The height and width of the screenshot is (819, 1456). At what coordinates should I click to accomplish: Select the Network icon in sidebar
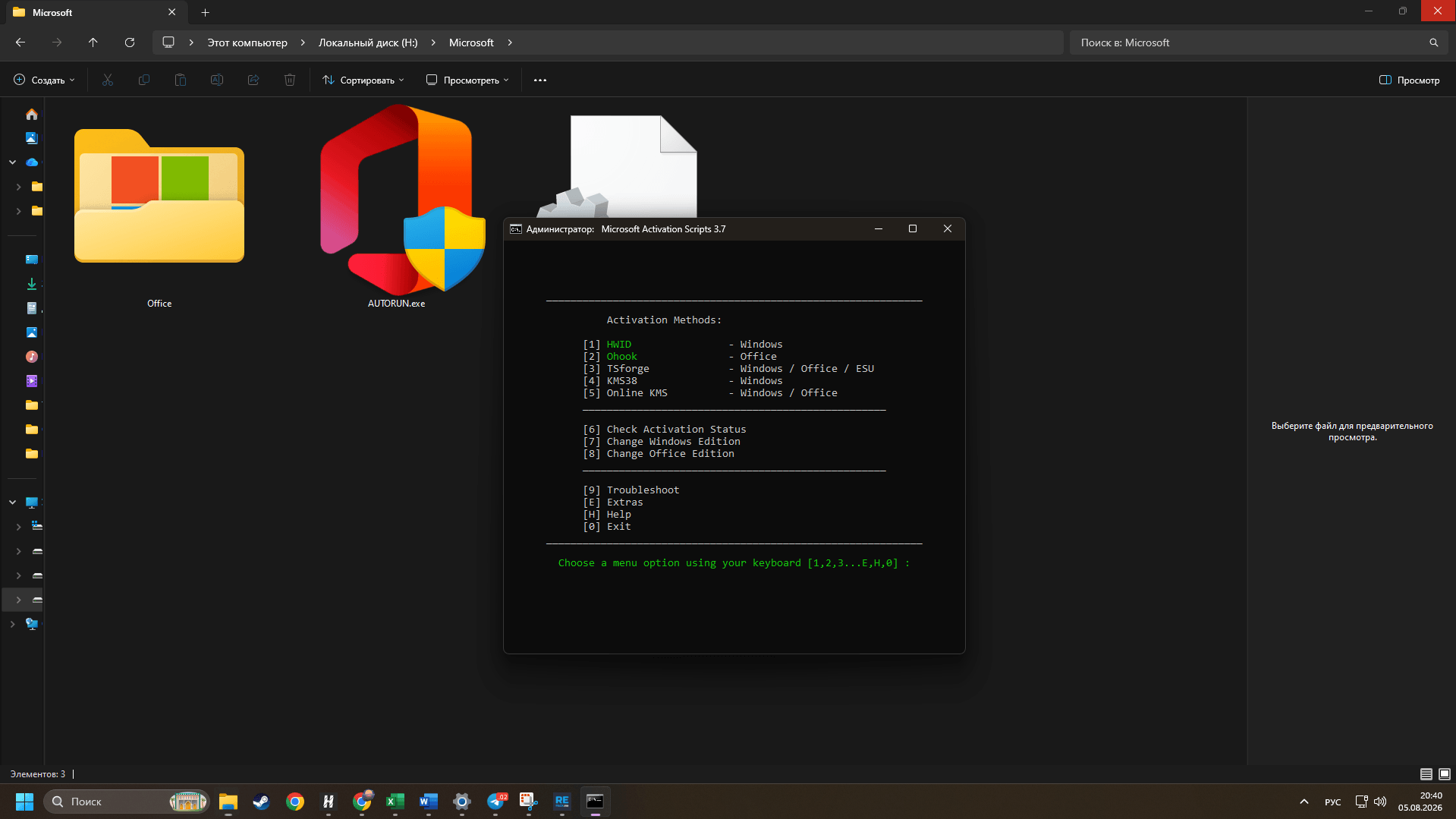pyautogui.click(x=31, y=624)
